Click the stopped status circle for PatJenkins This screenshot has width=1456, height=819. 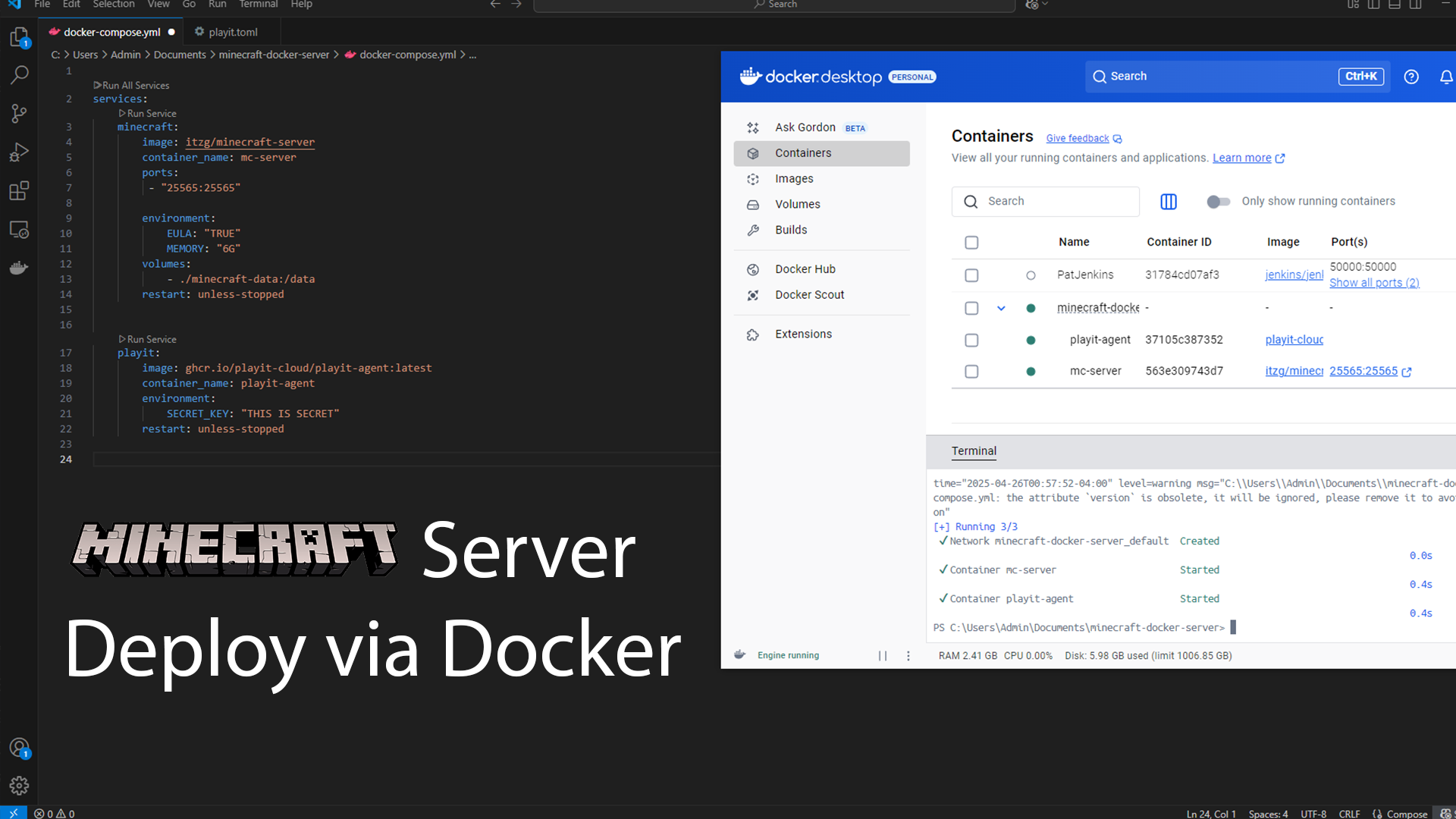tap(1031, 275)
